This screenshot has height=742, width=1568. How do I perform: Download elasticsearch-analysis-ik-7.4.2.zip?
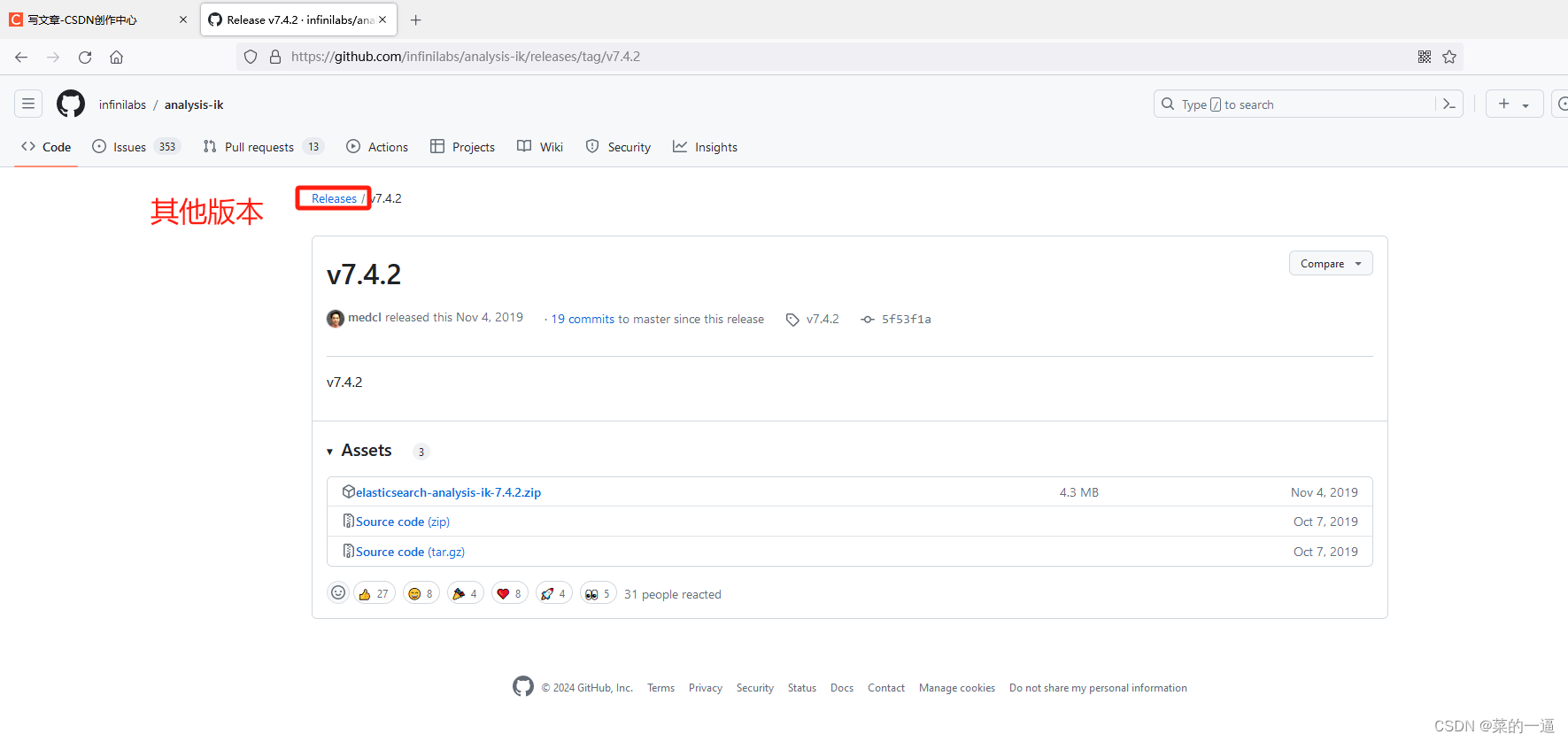tap(448, 492)
